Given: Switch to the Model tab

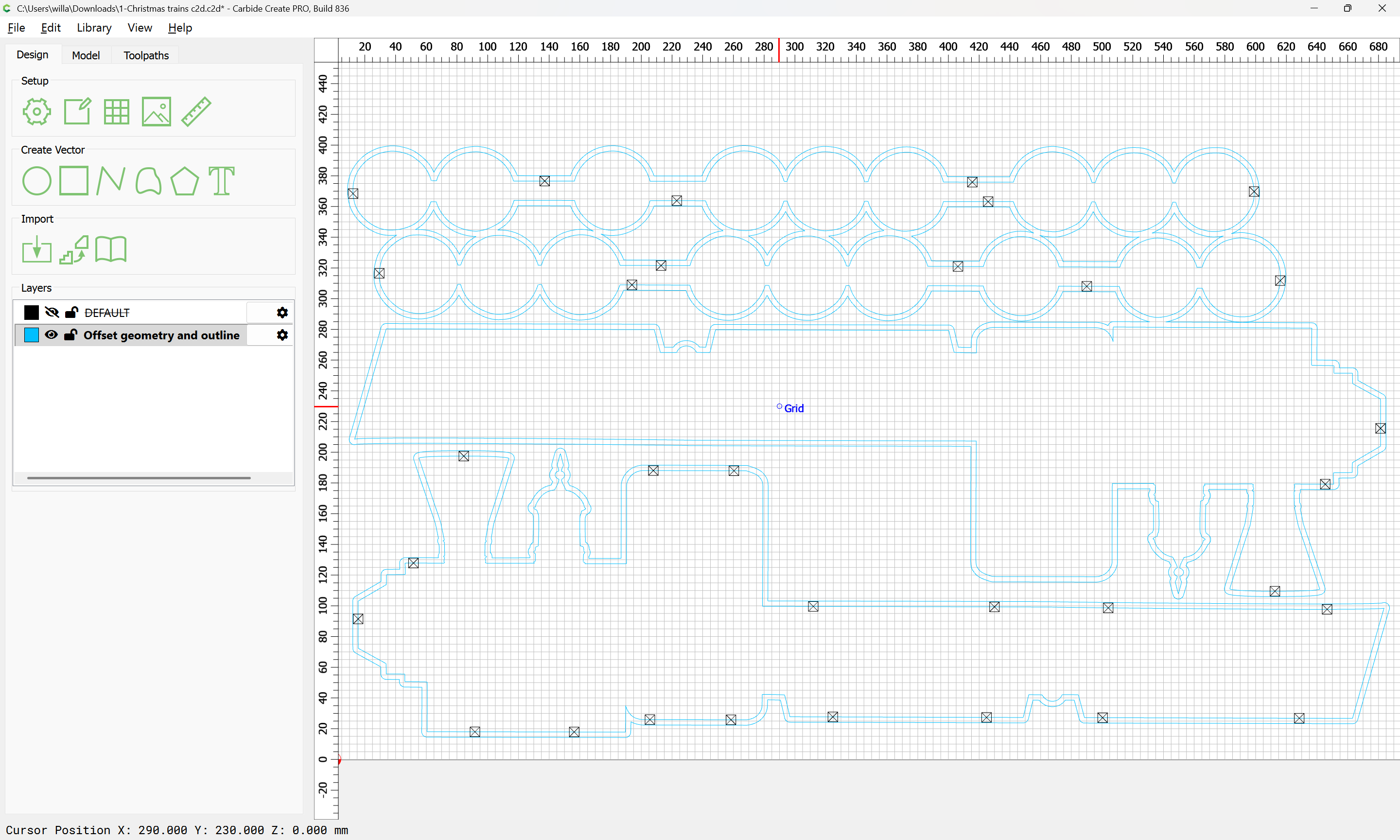Looking at the screenshot, I should (86, 55).
